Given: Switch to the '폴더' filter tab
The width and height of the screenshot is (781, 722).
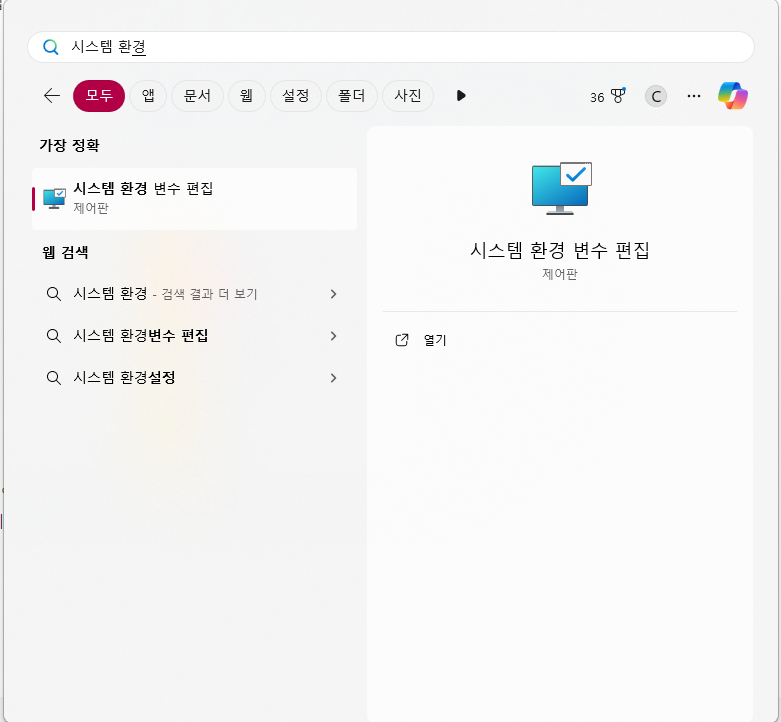Looking at the screenshot, I should click(x=352, y=96).
